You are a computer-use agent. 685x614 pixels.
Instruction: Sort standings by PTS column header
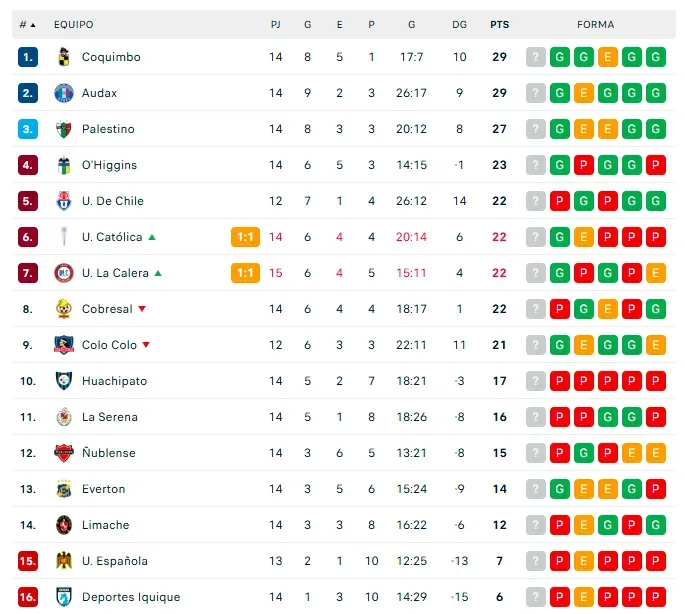tap(498, 24)
